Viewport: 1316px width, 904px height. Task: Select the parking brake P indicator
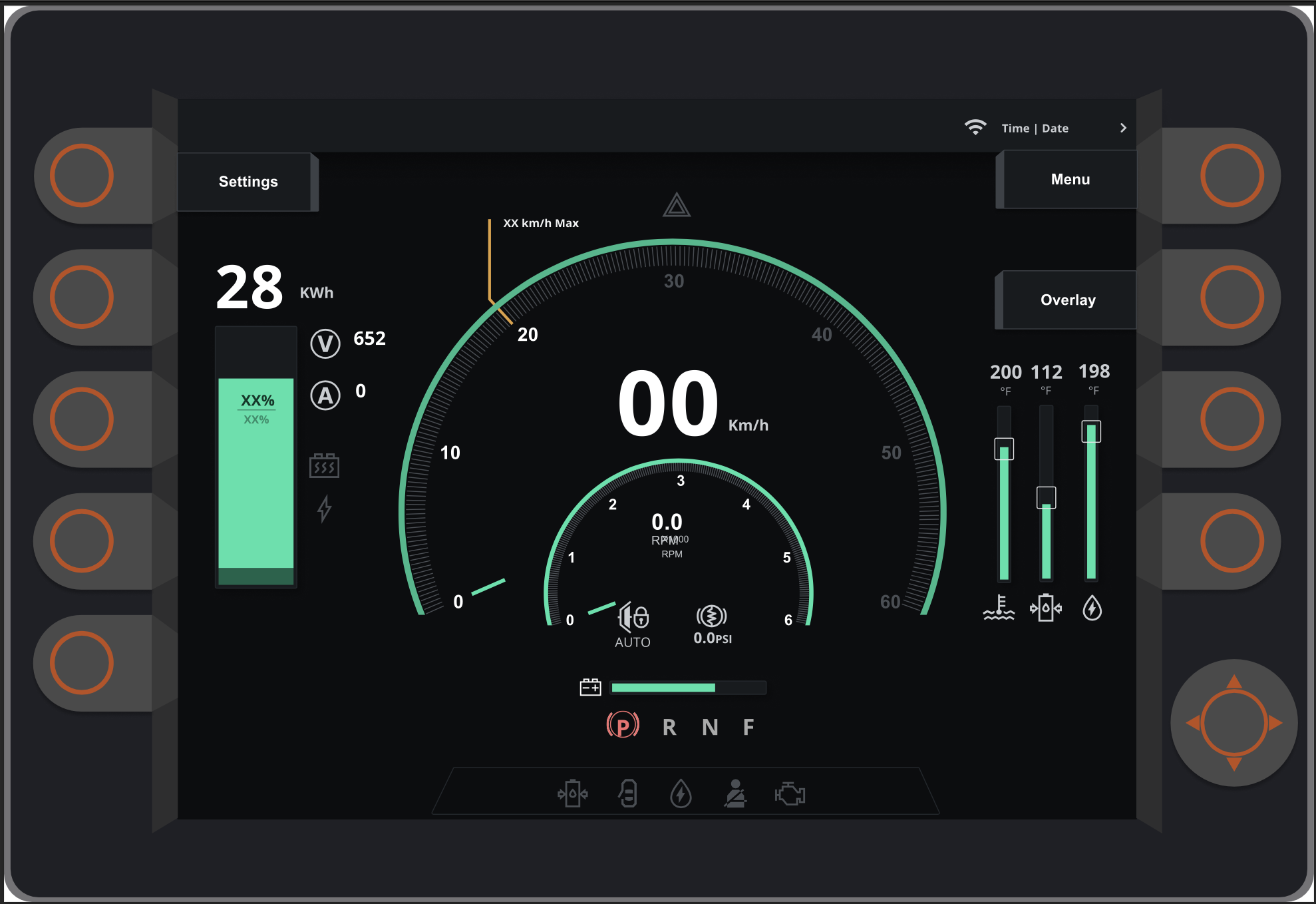click(623, 726)
